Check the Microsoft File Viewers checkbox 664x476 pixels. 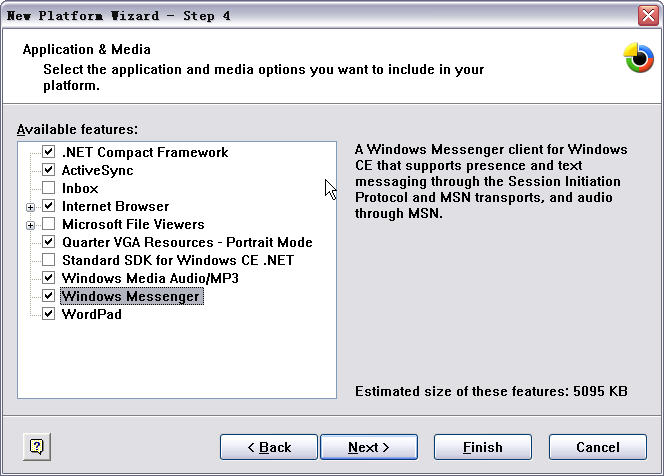[x=48, y=224]
